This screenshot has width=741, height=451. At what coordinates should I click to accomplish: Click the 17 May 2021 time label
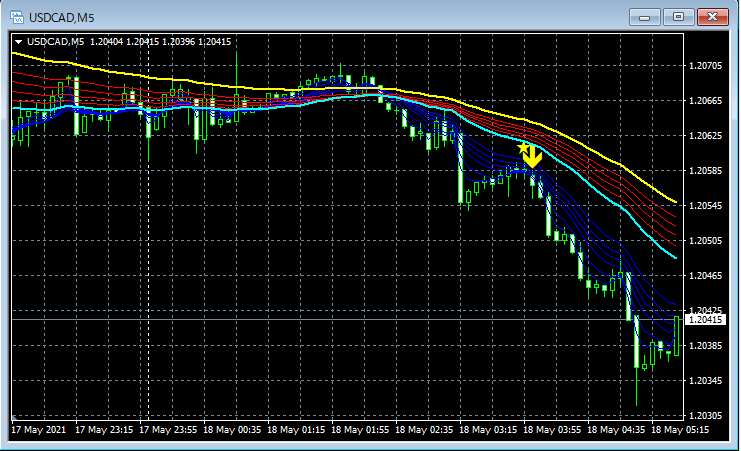(x=39, y=430)
